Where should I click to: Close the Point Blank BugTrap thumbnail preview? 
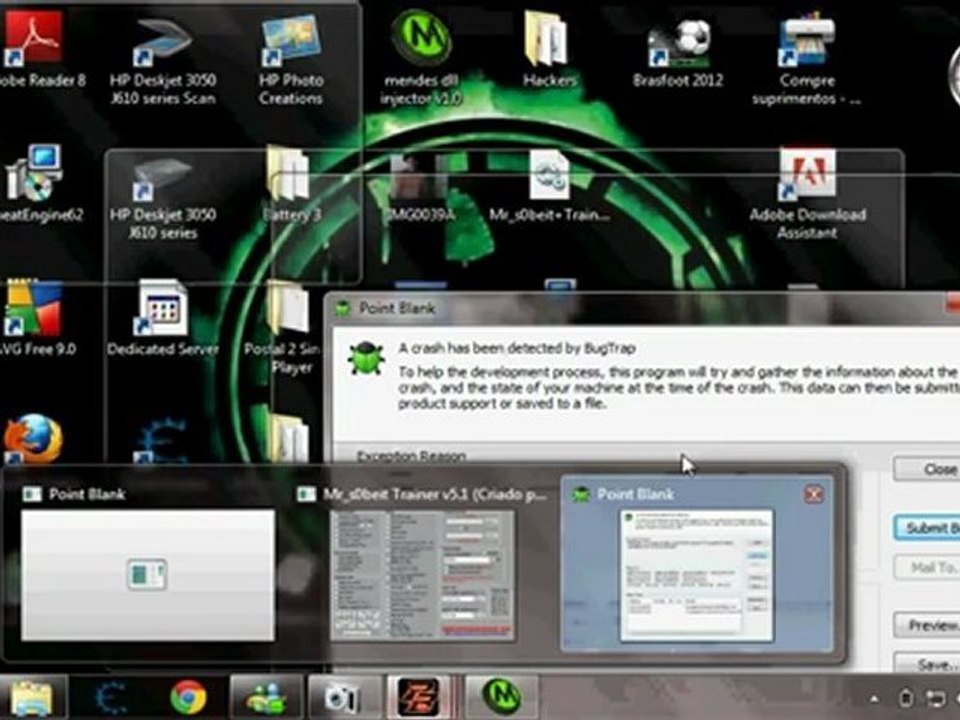point(814,494)
